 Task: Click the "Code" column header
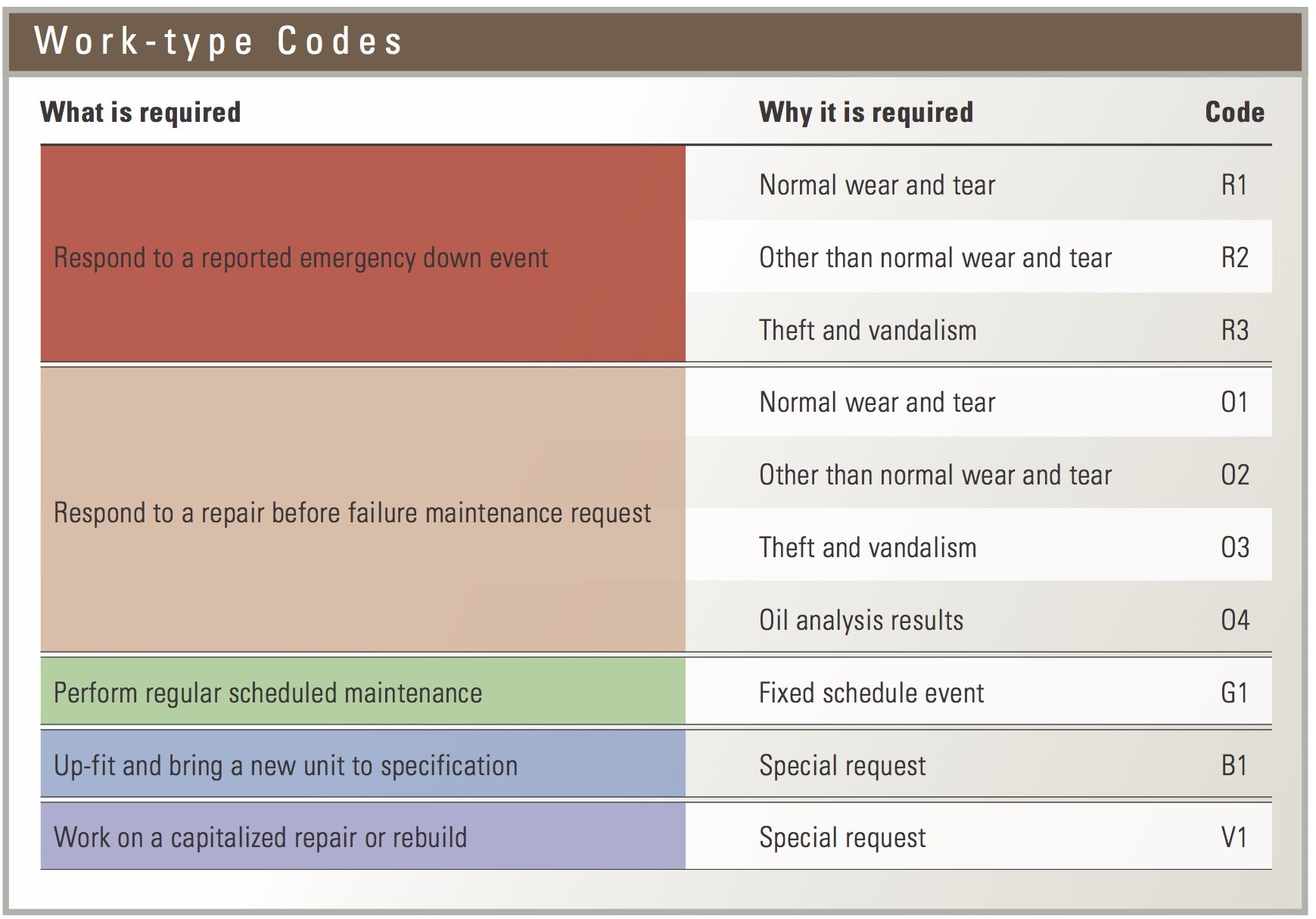[1234, 113]
